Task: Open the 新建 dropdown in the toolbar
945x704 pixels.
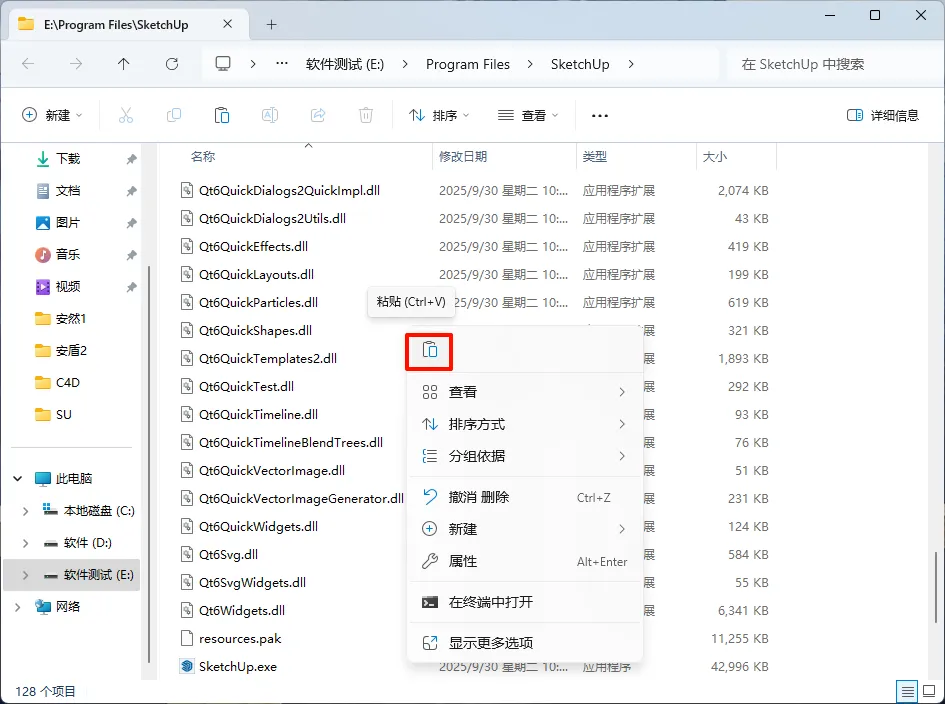Action: (x=52, y=115)
